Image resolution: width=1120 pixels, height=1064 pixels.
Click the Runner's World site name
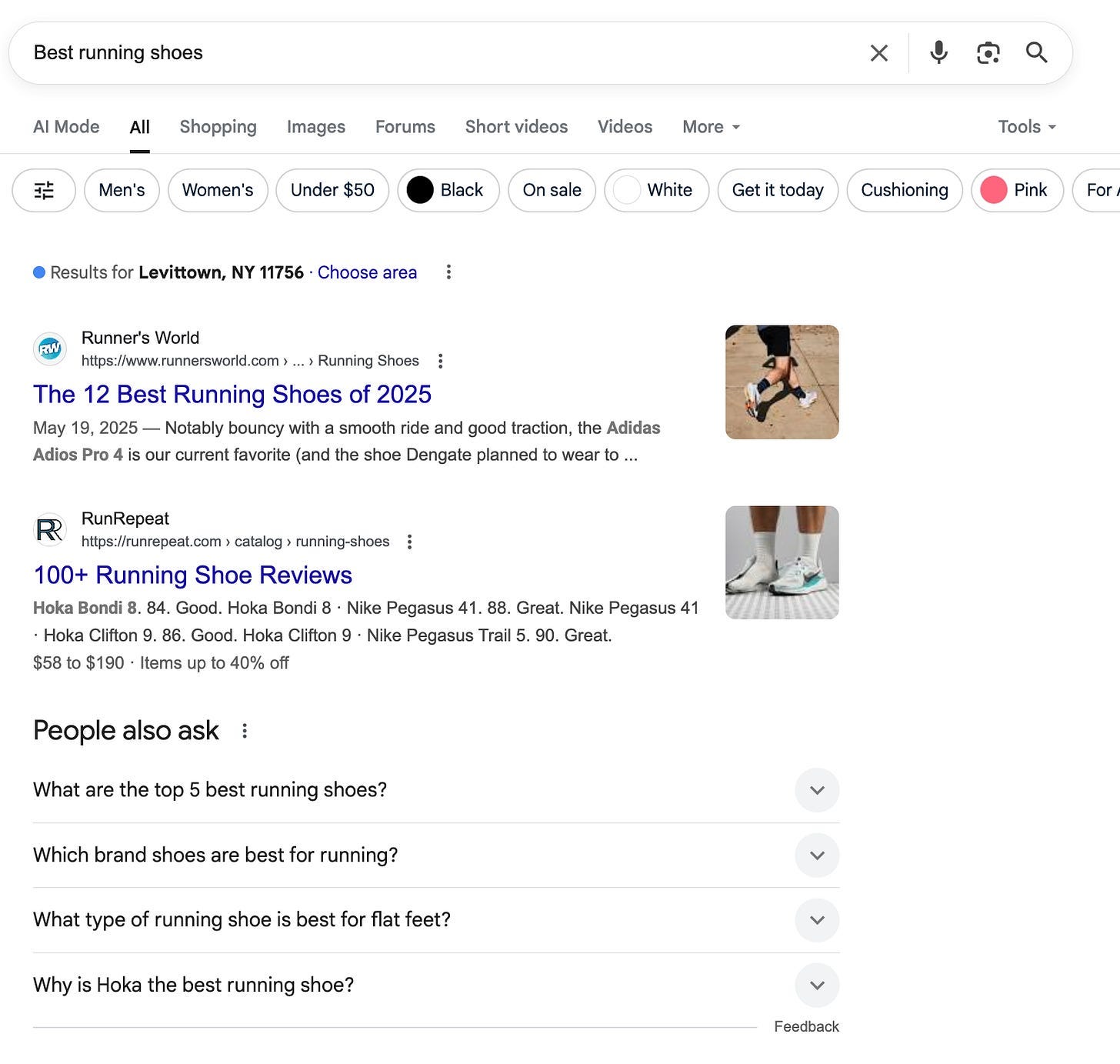(140, 338)
